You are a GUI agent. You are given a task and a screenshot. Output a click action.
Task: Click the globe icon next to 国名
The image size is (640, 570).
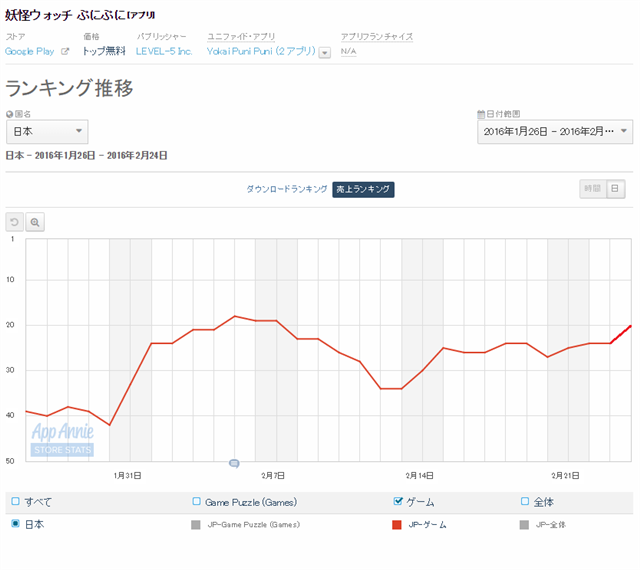(x=9, y=114)
